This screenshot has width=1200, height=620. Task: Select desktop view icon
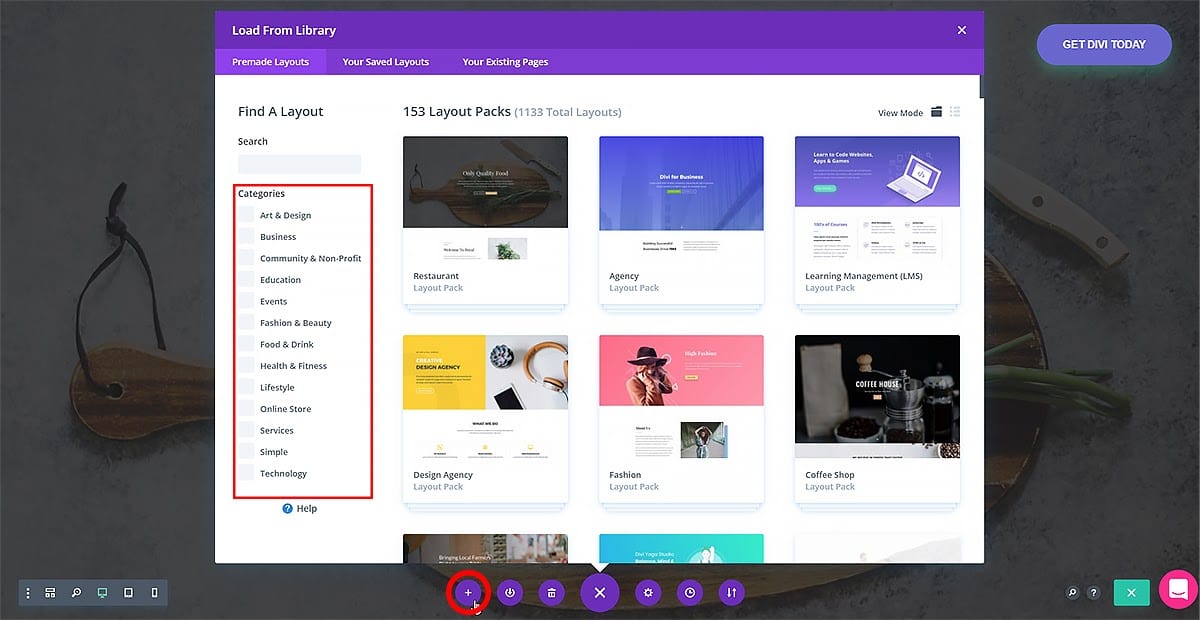pos(102,593)
